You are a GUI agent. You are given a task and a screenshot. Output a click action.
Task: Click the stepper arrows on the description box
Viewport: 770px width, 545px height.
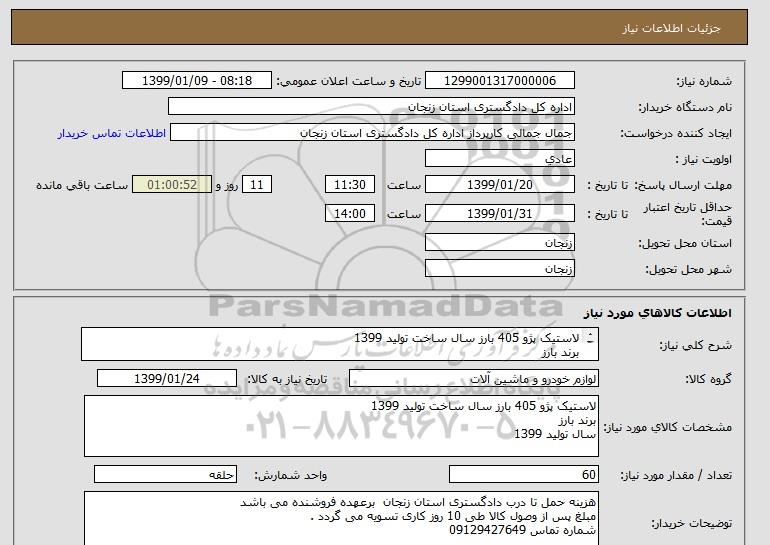tap(590, 338)
